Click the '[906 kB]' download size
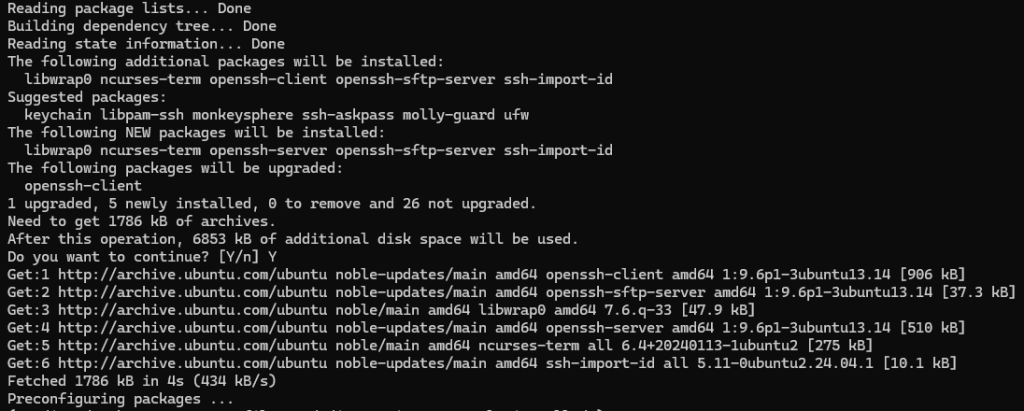This screenshot has height=411, width=1024. [x=933, y=274]
